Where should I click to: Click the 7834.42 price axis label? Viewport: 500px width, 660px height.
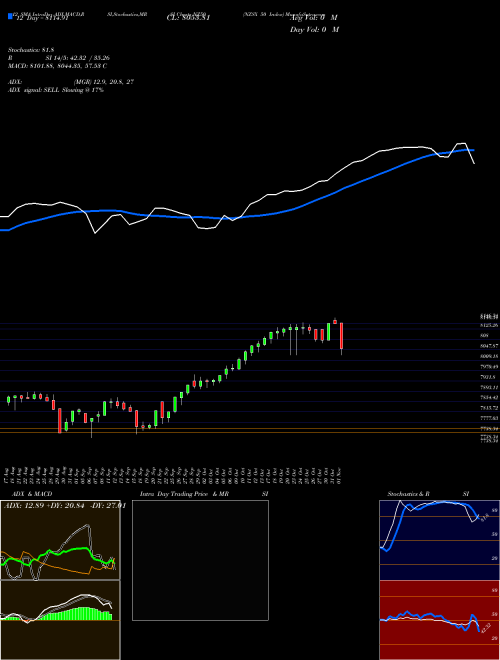tap(489, 397)
